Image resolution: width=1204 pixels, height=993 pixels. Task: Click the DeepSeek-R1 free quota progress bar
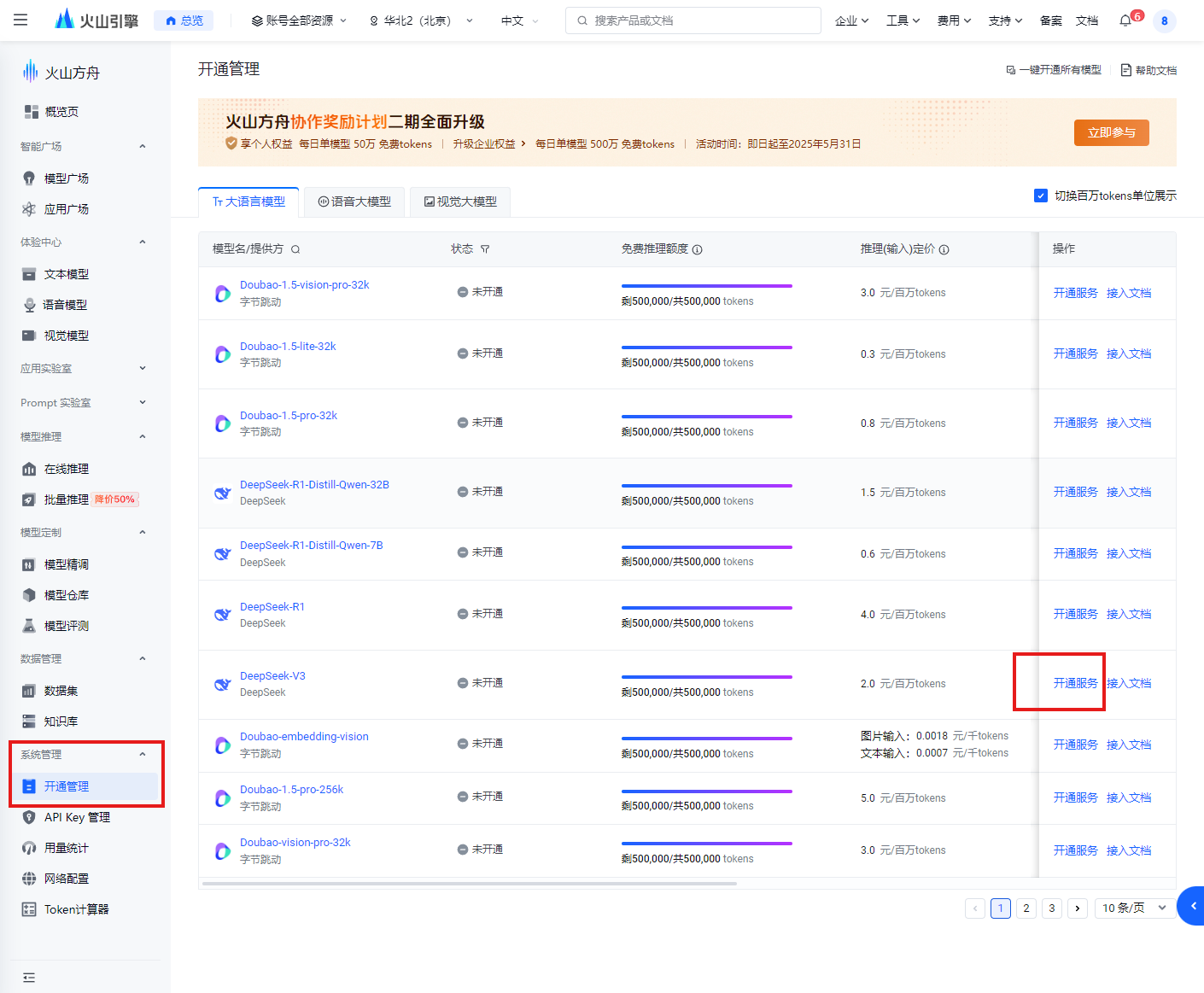[x=706, y=607]
